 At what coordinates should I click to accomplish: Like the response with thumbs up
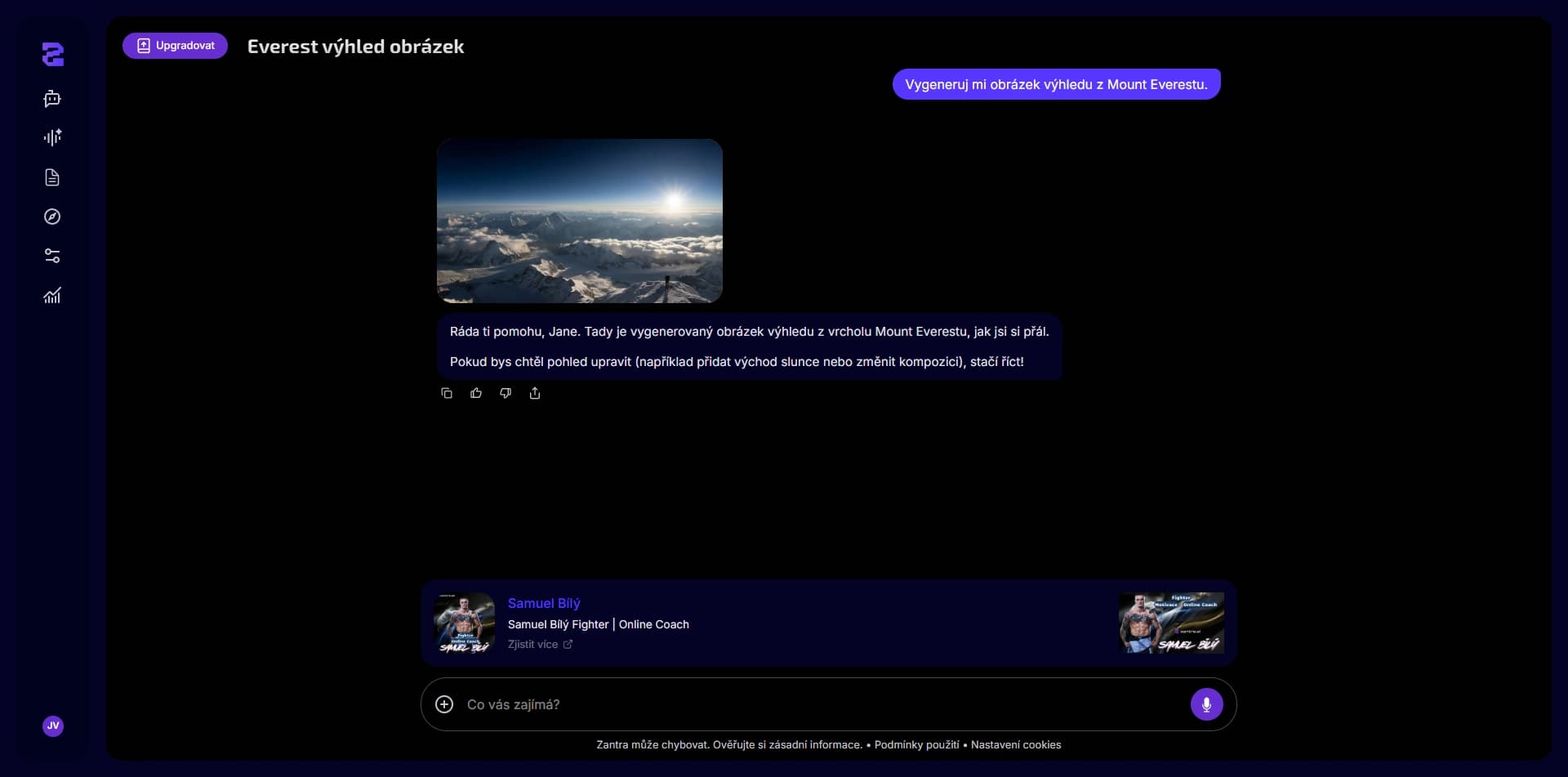(476, 393)
